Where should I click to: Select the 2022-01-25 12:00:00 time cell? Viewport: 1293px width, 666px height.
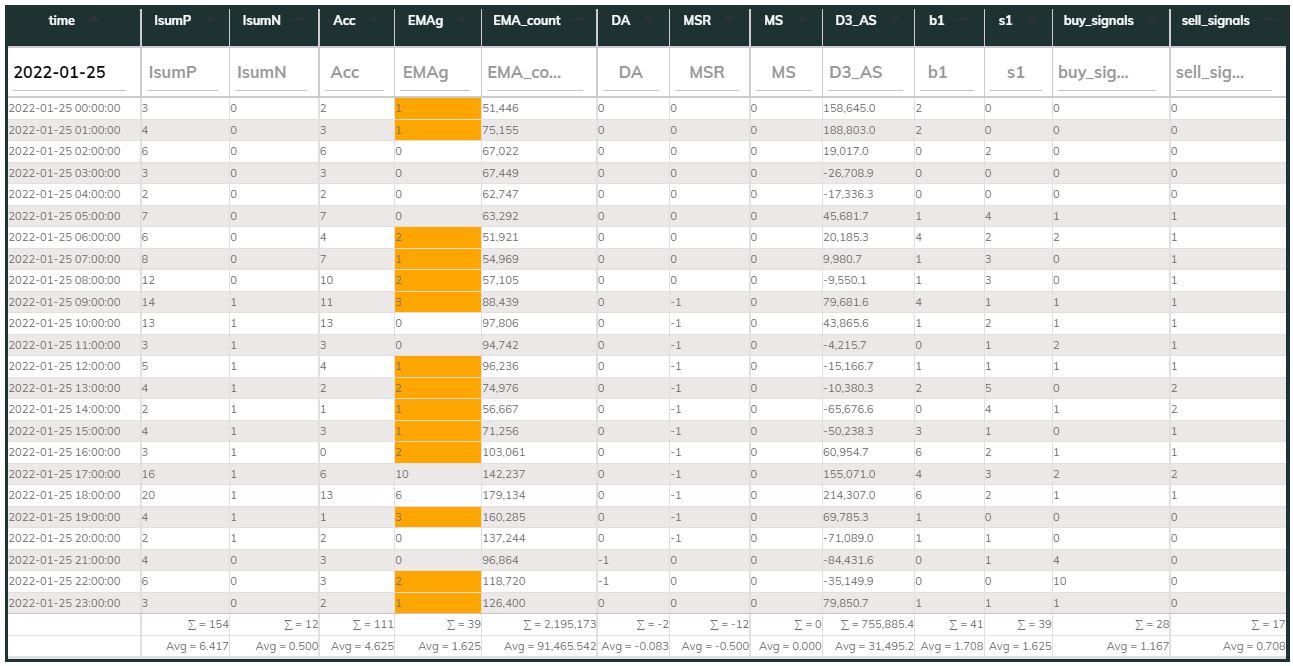(72, 367)
